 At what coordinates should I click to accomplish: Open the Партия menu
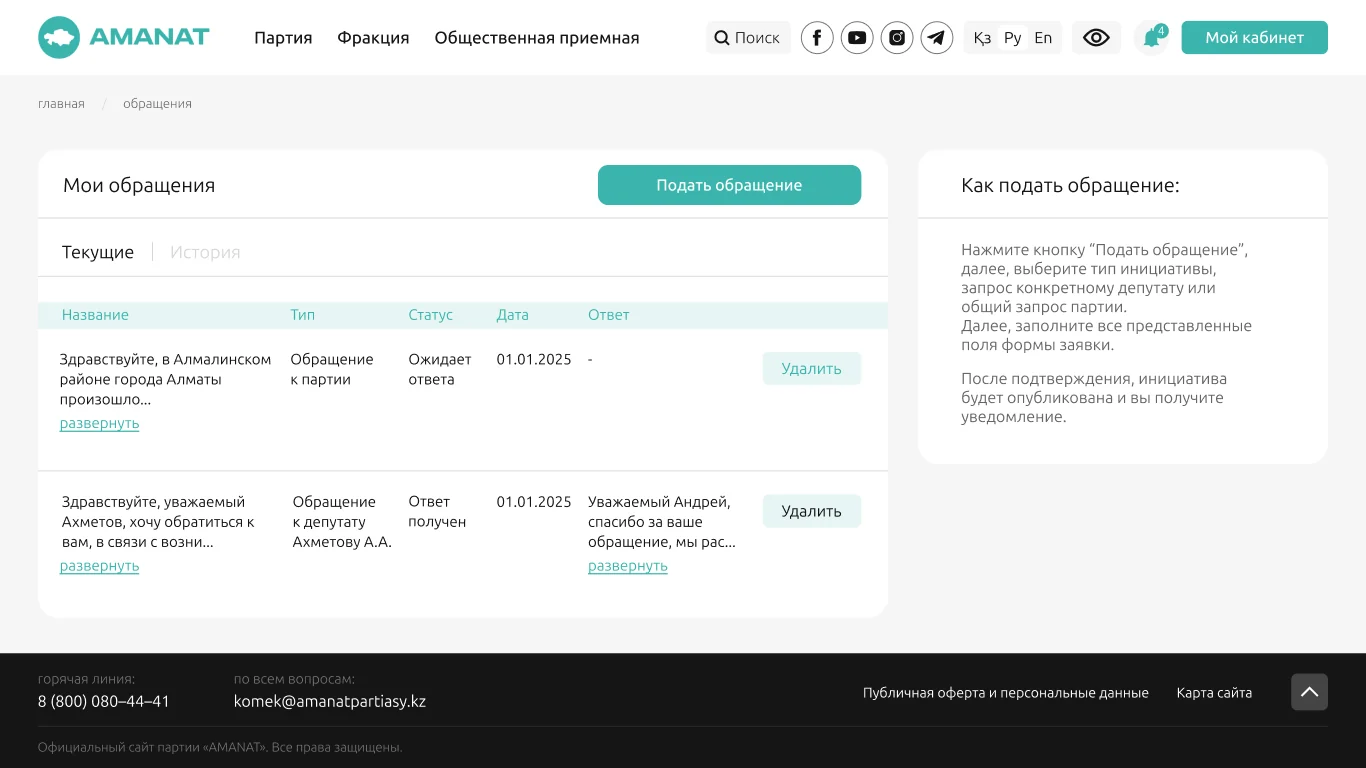click(283, 38)
